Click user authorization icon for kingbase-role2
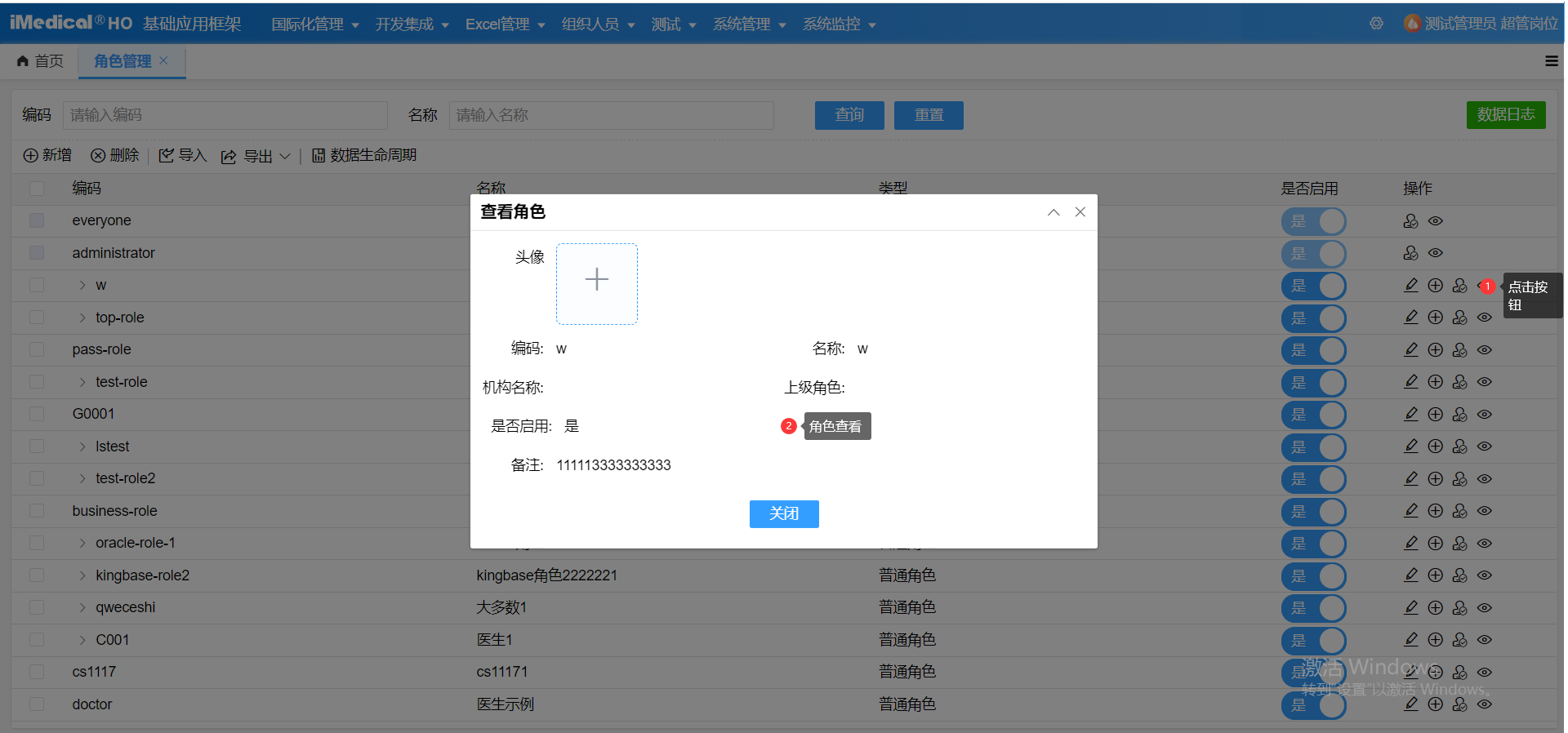The image size is (1568, 733). pyautogui.click(x=1460, y=575)
